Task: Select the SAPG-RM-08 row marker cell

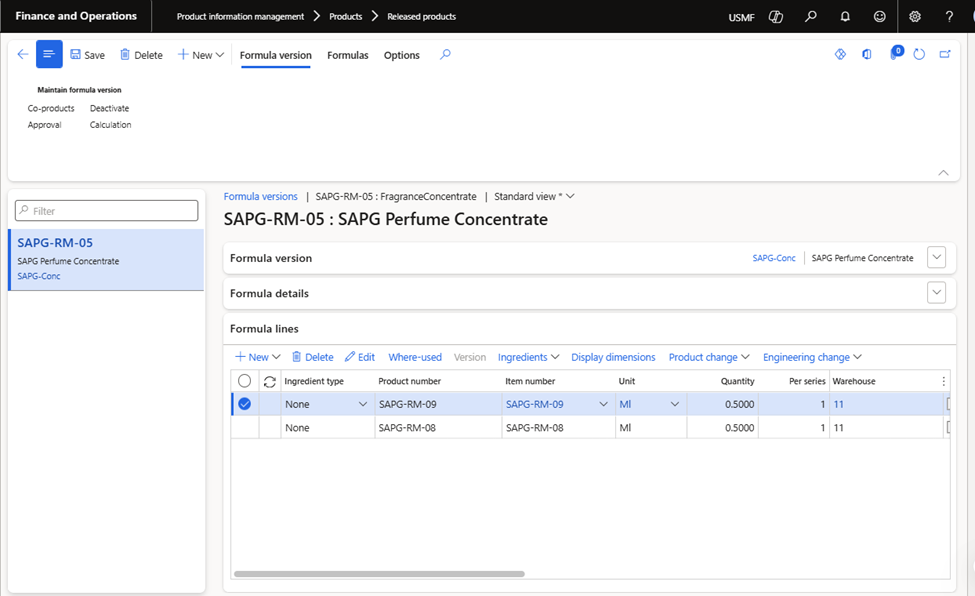Action: point(245,427)
